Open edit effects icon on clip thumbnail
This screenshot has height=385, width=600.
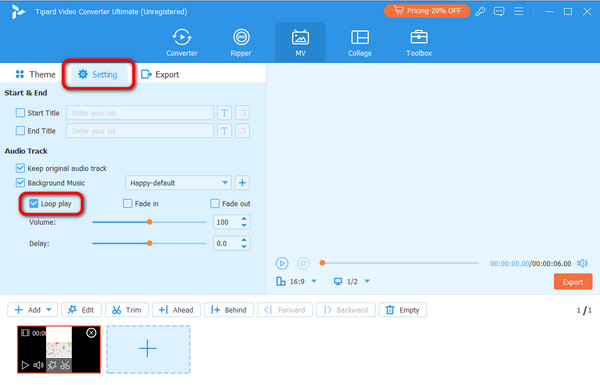tap(52, 365)
